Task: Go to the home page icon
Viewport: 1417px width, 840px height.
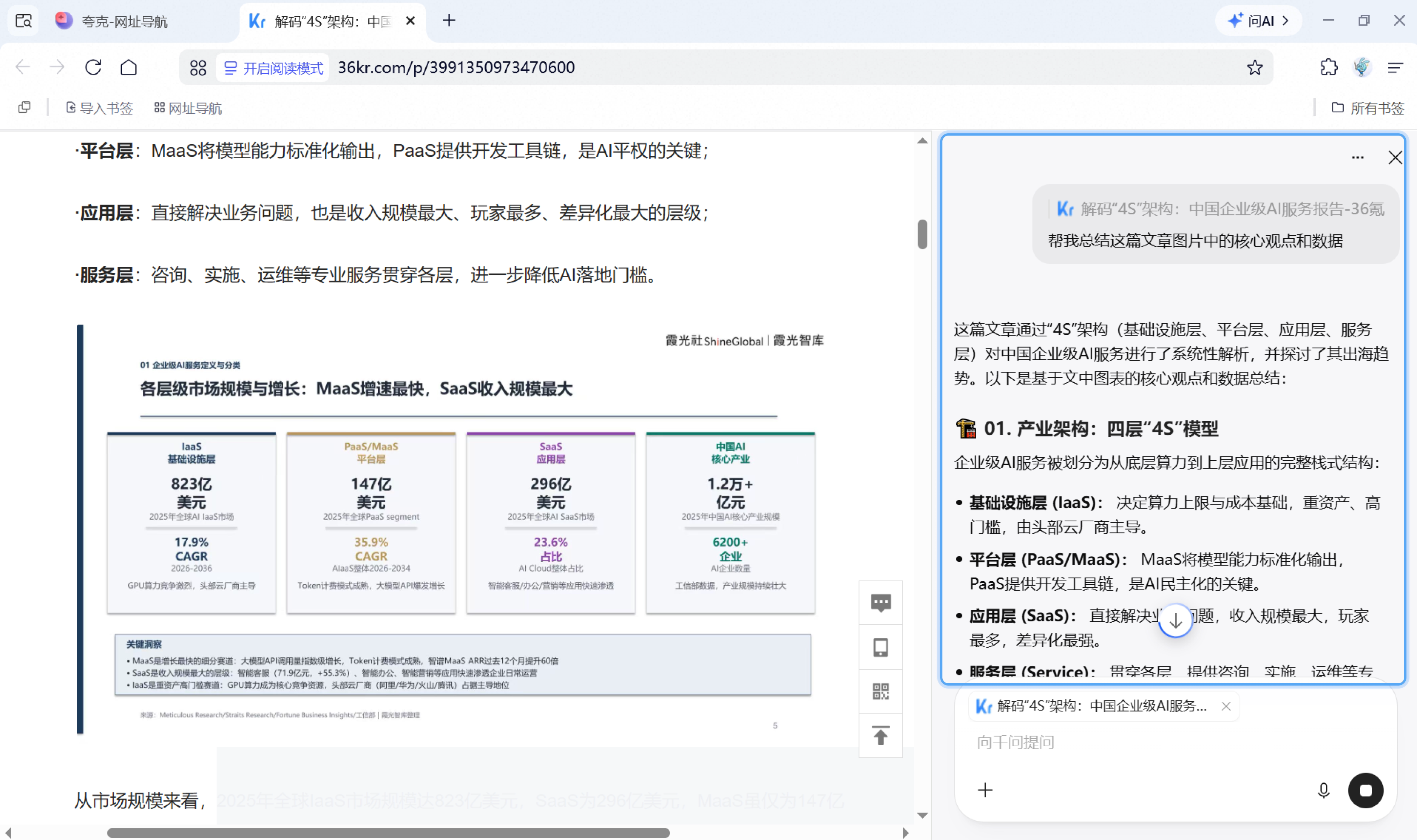Action: pyautogui.click(x=129, y=67)
